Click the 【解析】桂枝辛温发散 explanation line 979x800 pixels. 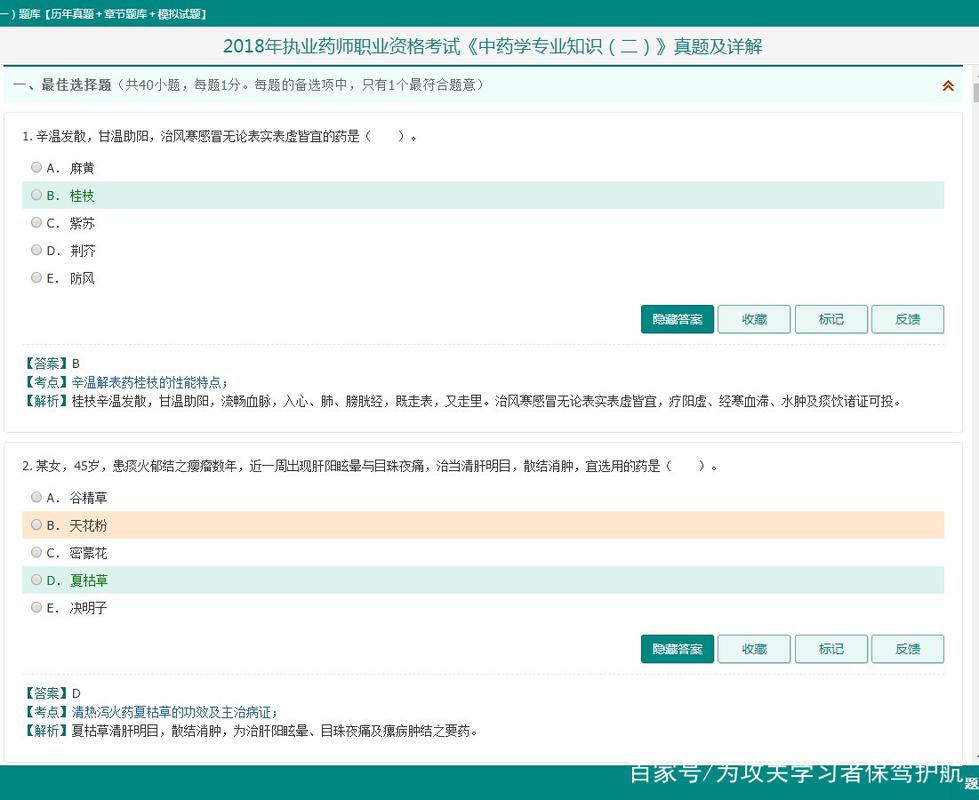(463, 400)
